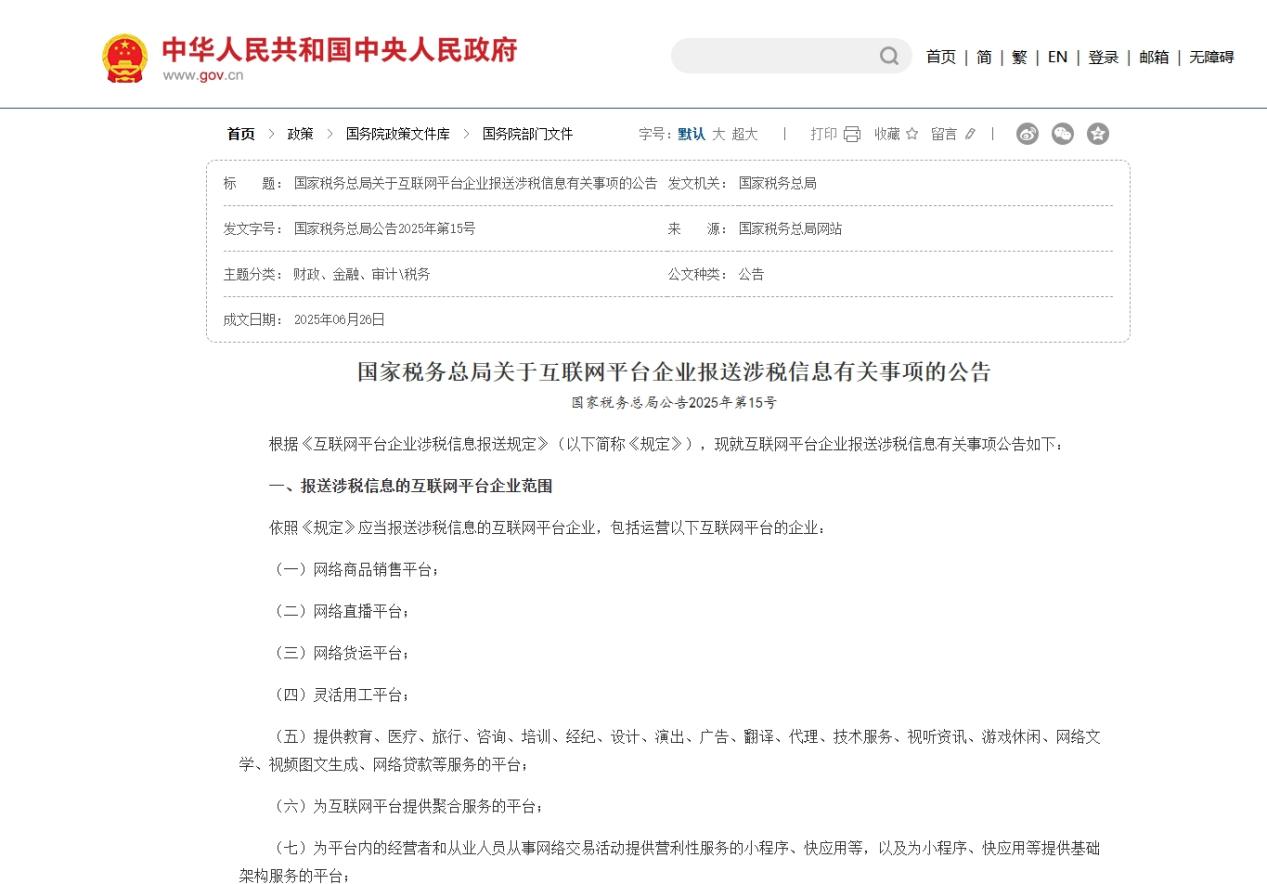Viewport: 1267px width, 884px height.
Task: Toggle to traditional Chinese (繁)
Action: pyautogui.click(x=1017, y=58)
